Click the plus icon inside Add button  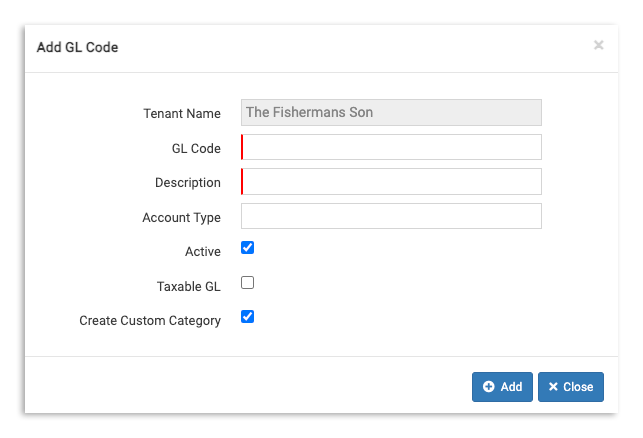(489, 387)
